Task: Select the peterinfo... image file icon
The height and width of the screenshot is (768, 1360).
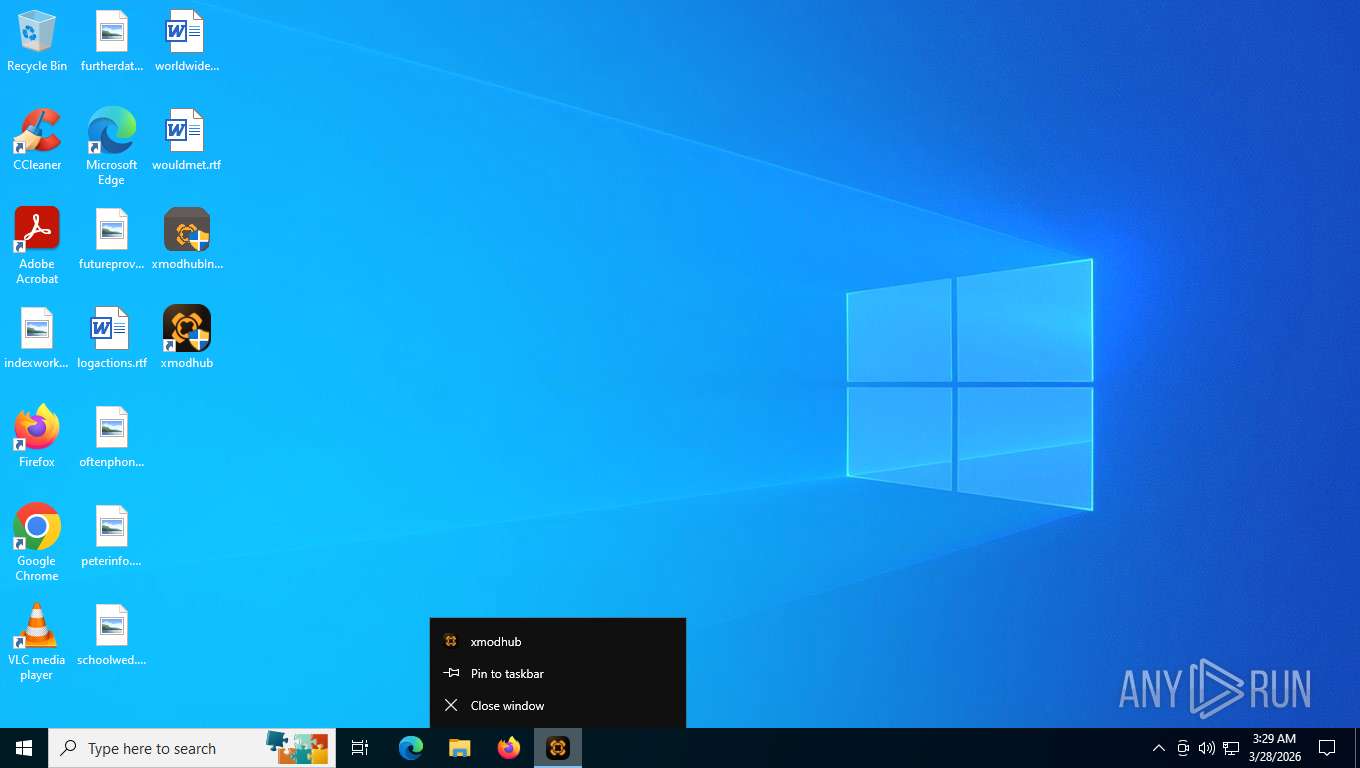Action: (x=112, y=537)
